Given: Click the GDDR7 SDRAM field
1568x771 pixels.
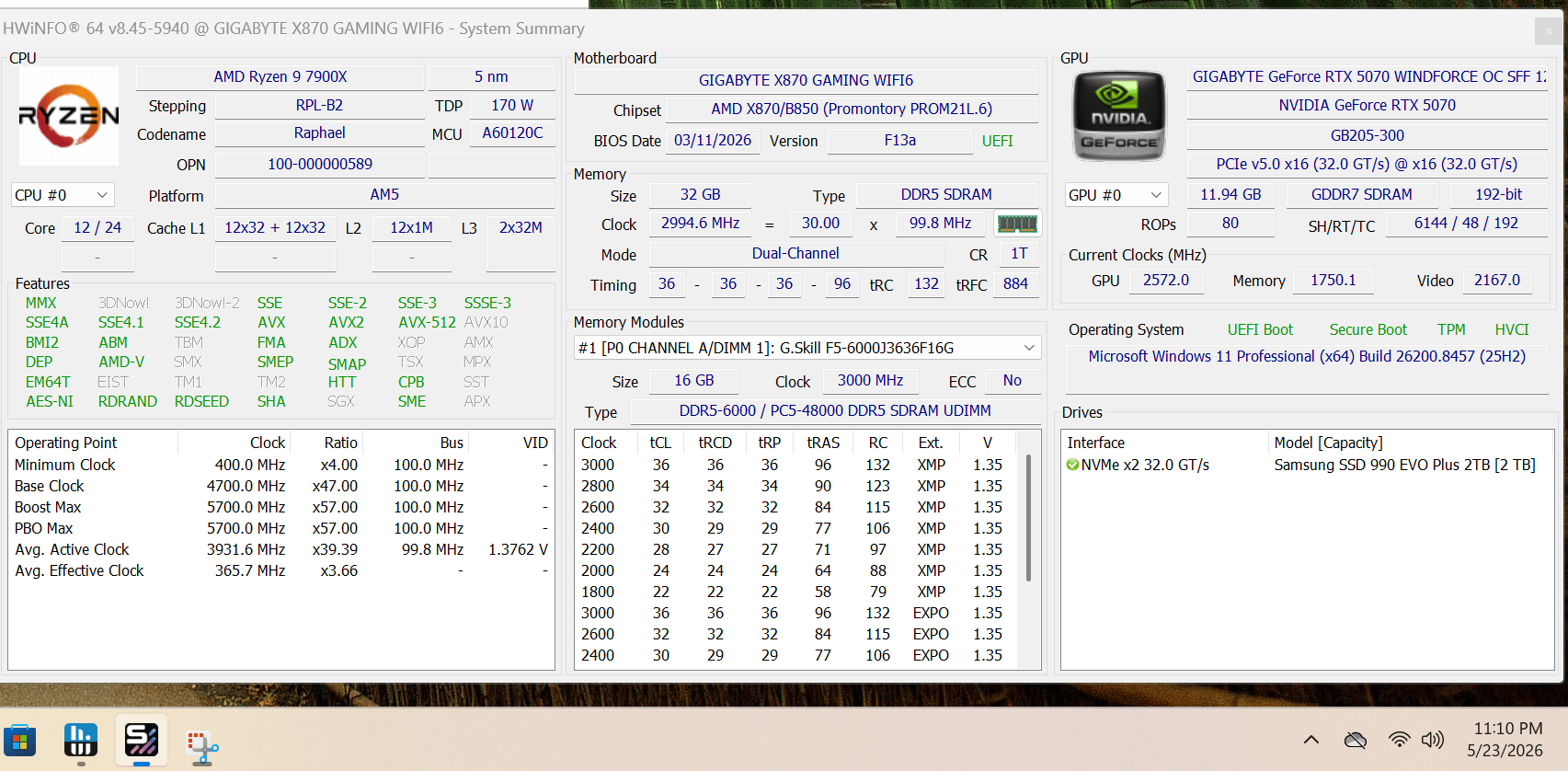Looking at the screenshot, I should coord(1361,195).
